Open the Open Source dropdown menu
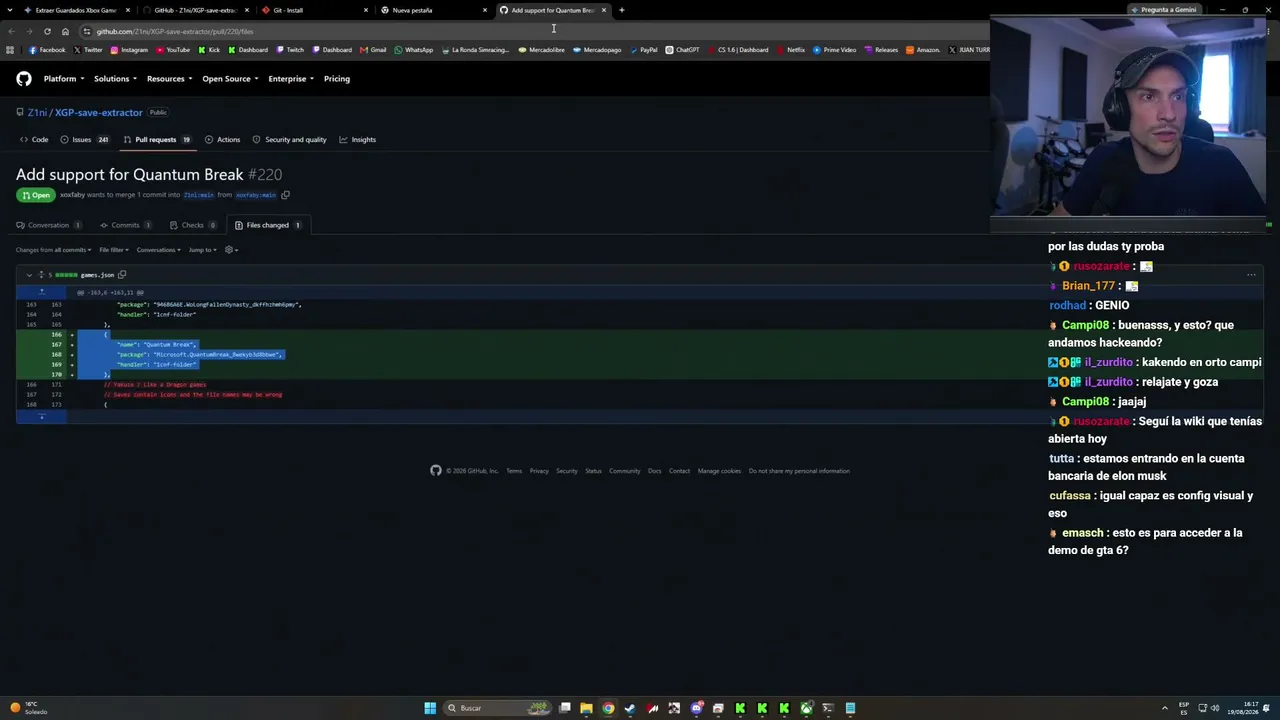The height and width of the screenshot is (720, 1280). (x=230, y=79)
